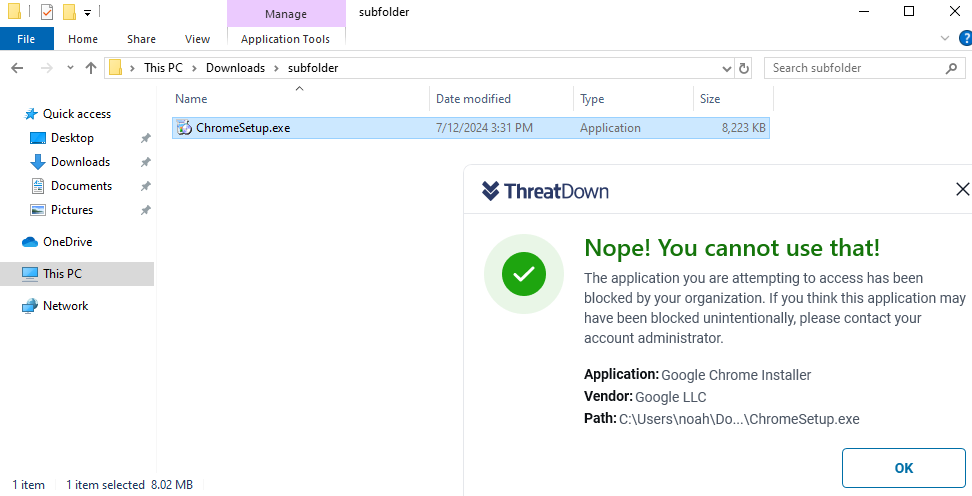Image resolution: width=972 pixels, height=496 pixels.
Task: Click the 7/12/2024 3:31 PM date cell
Action: pyautogui.click(x=484, y=128)
